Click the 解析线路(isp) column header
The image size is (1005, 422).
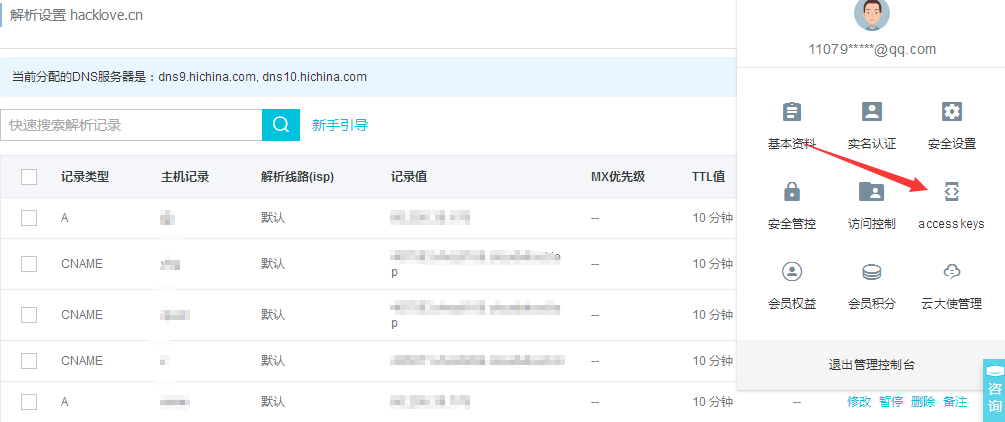(297, 177)
